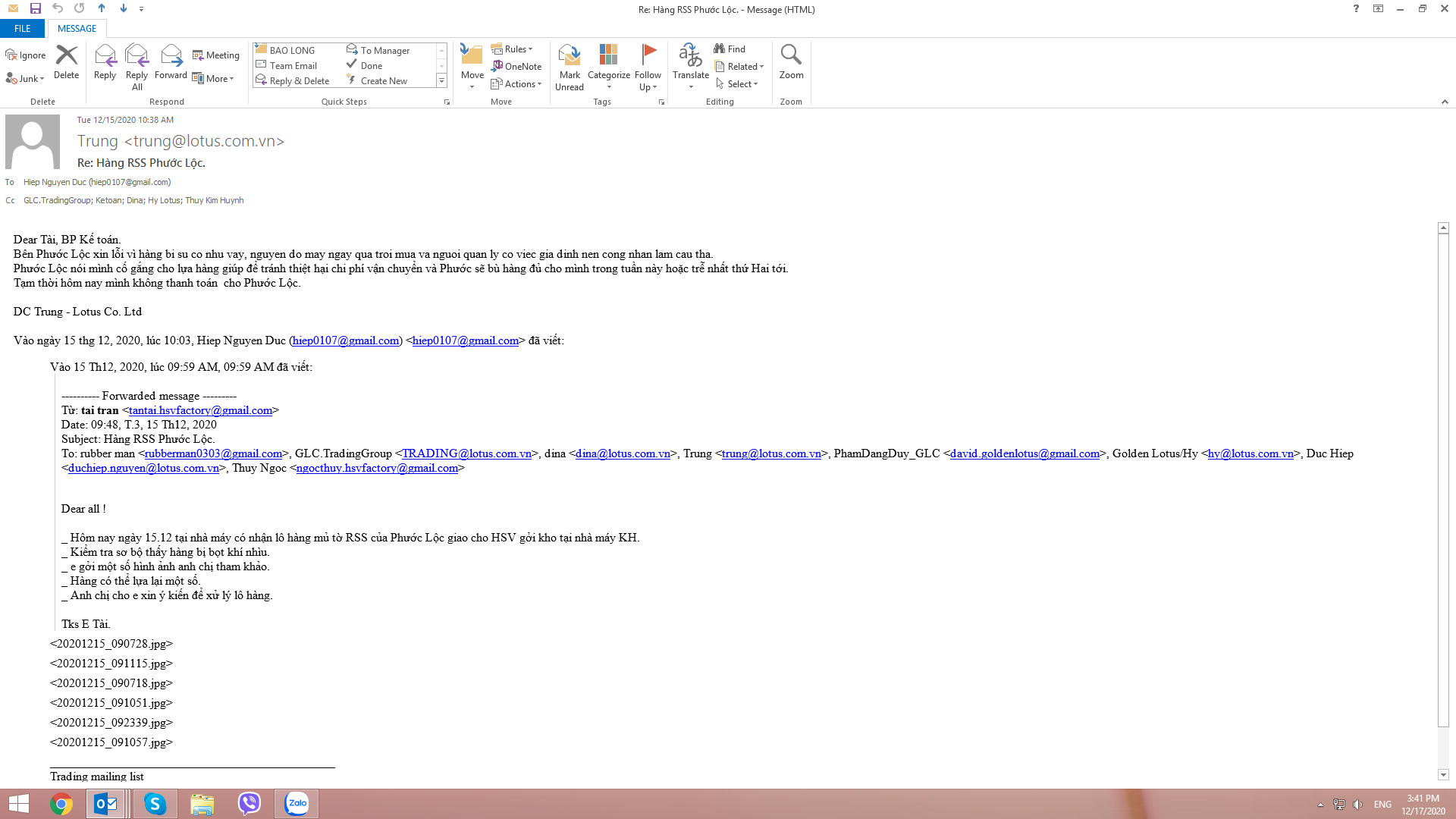The image size is (1456, 819).
Task: Show hidden tray icons arrow
Action: point(1320,805)
